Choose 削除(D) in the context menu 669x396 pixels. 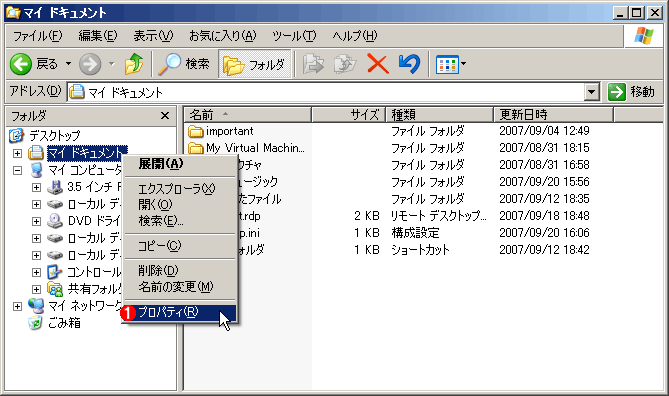(x=180, y=271)
